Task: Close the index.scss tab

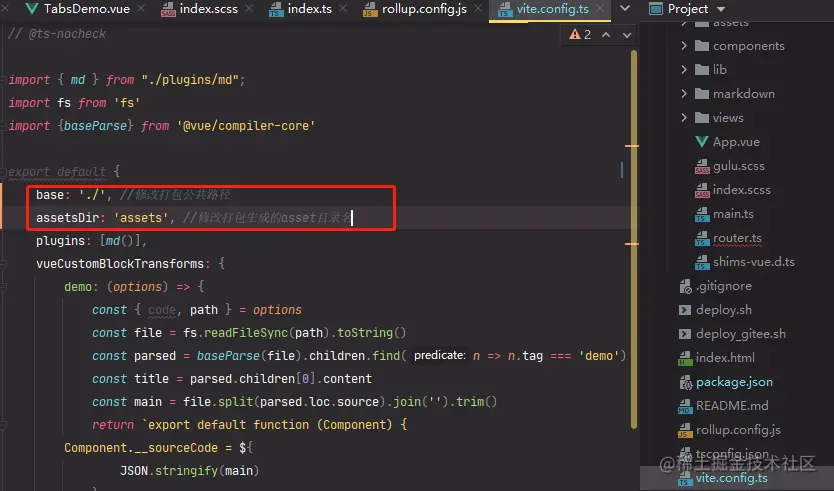Action: click(x=249, y=9)
